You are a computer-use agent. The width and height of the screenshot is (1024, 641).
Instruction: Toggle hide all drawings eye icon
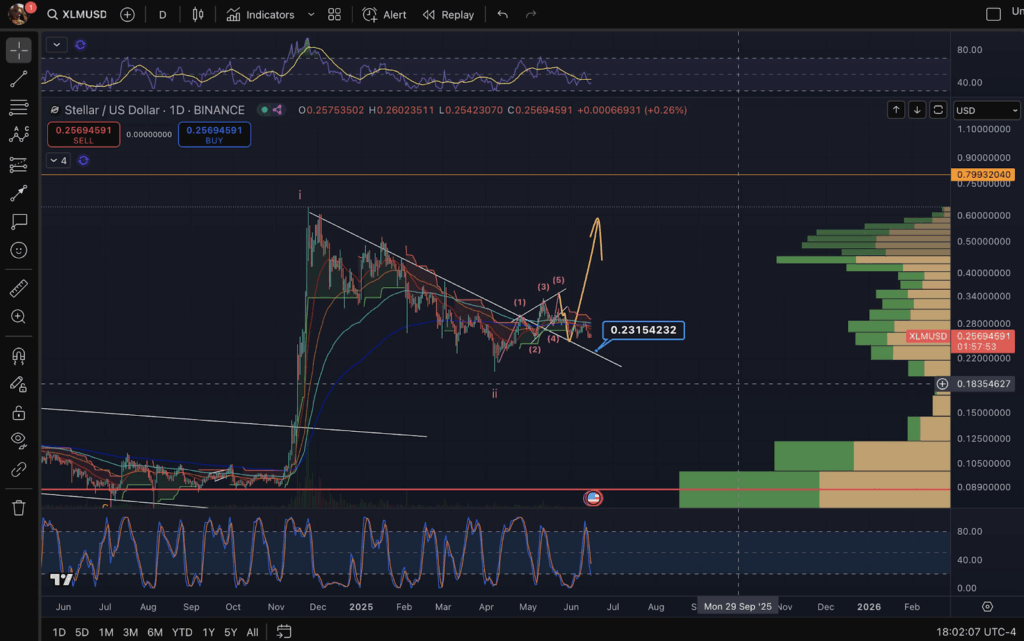(x=19, y=441)
